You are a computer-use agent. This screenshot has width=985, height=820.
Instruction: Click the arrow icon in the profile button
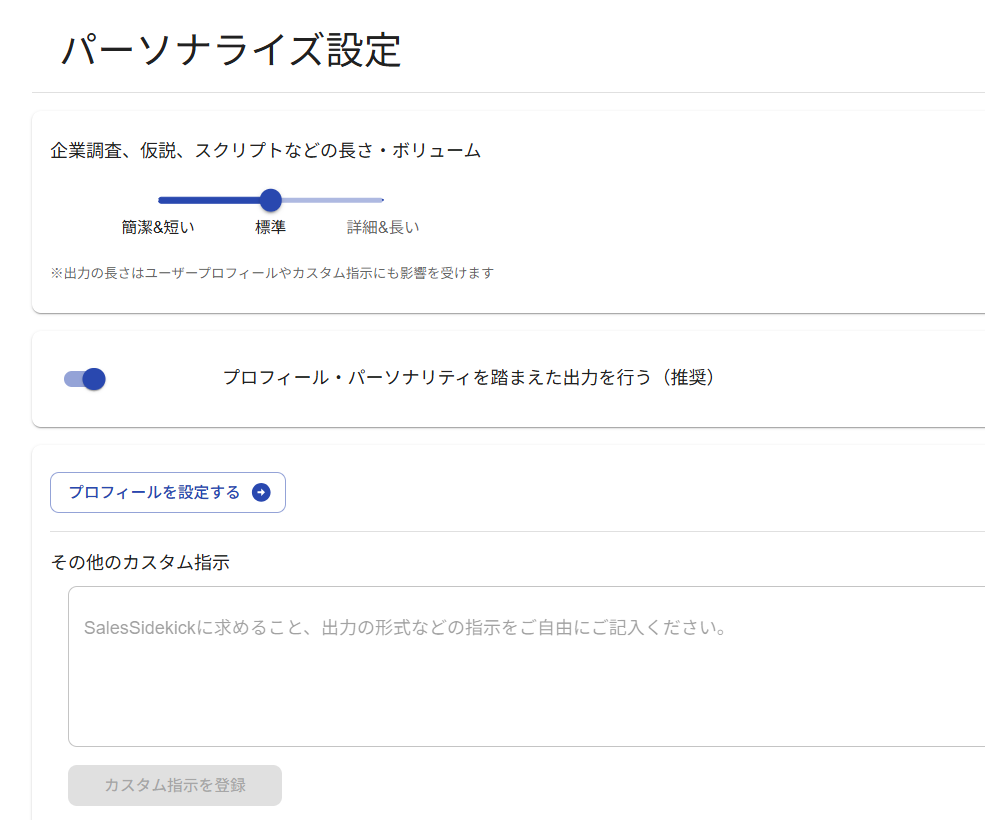(x=261, y=492)
